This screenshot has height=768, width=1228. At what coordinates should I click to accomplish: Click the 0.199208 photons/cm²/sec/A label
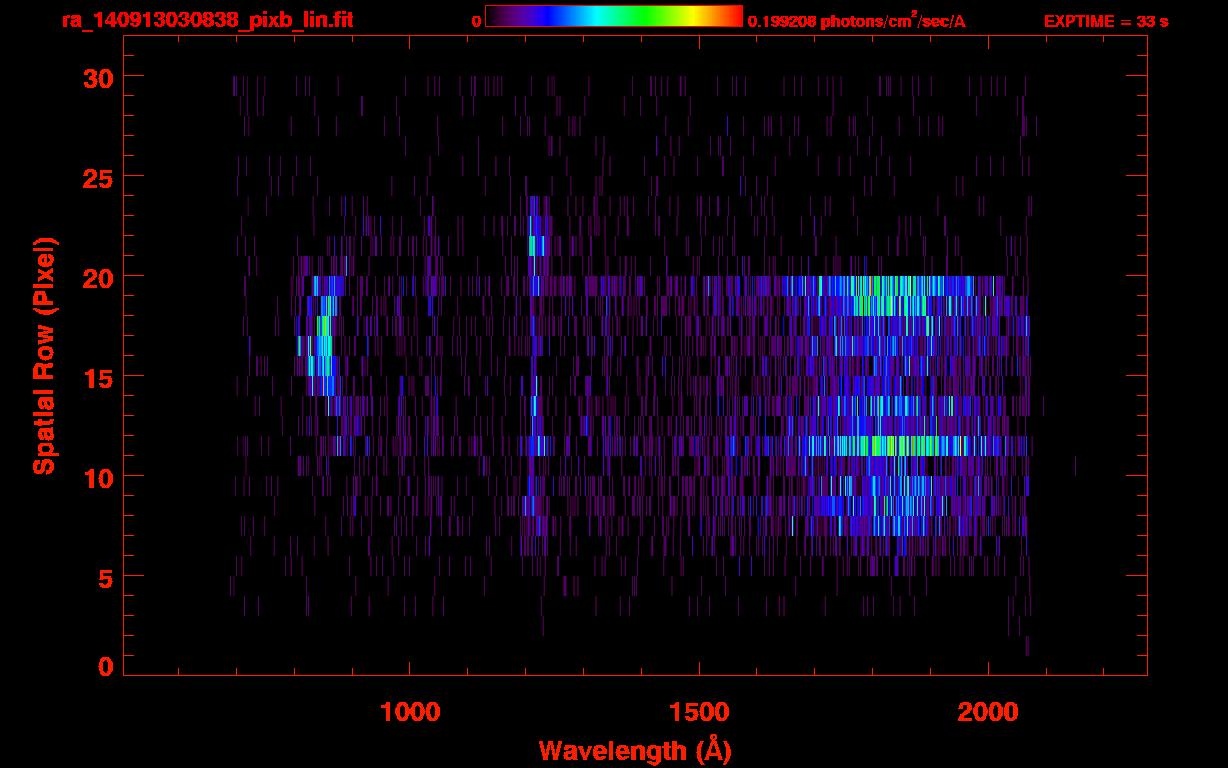pyautogui.click(x=857, y=20)
